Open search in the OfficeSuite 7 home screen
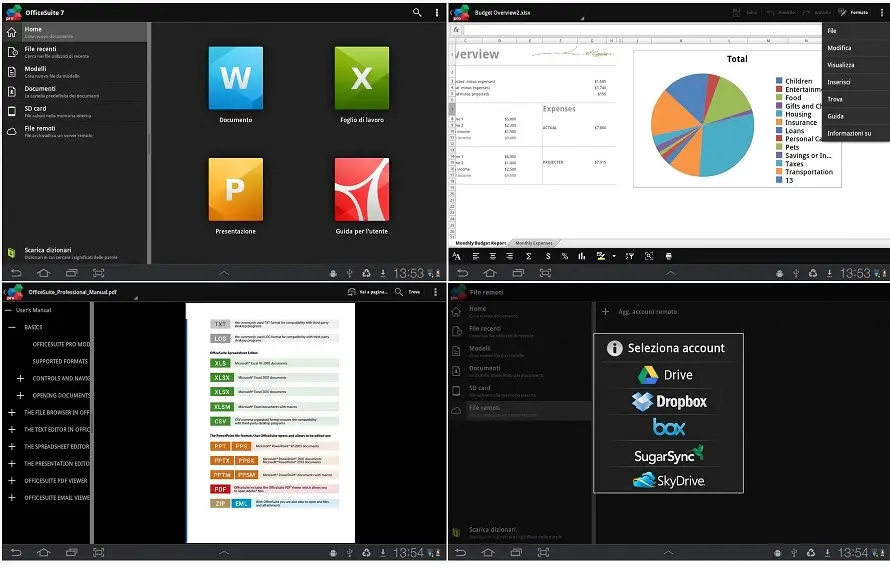890x568 pixels. click(x=417, y=12)
